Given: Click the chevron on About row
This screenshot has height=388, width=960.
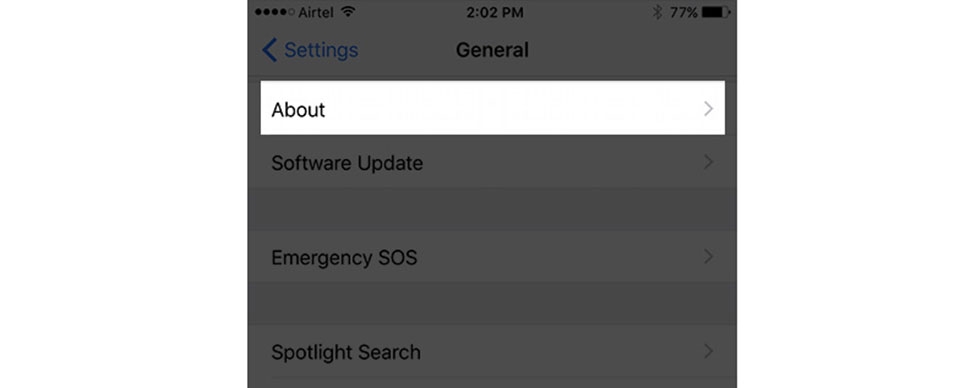Looking at the screenshot, I should pos(708,109).
